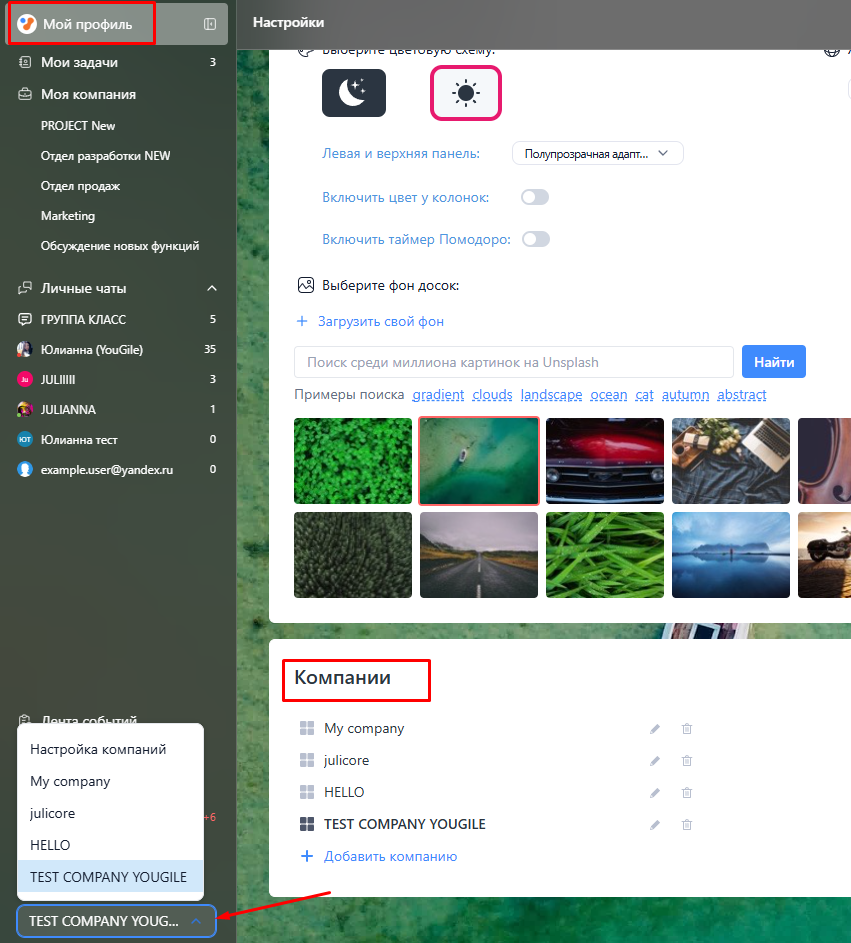Delete TEST COMPANY YOUGILE via trash icon

coord(687,825)
